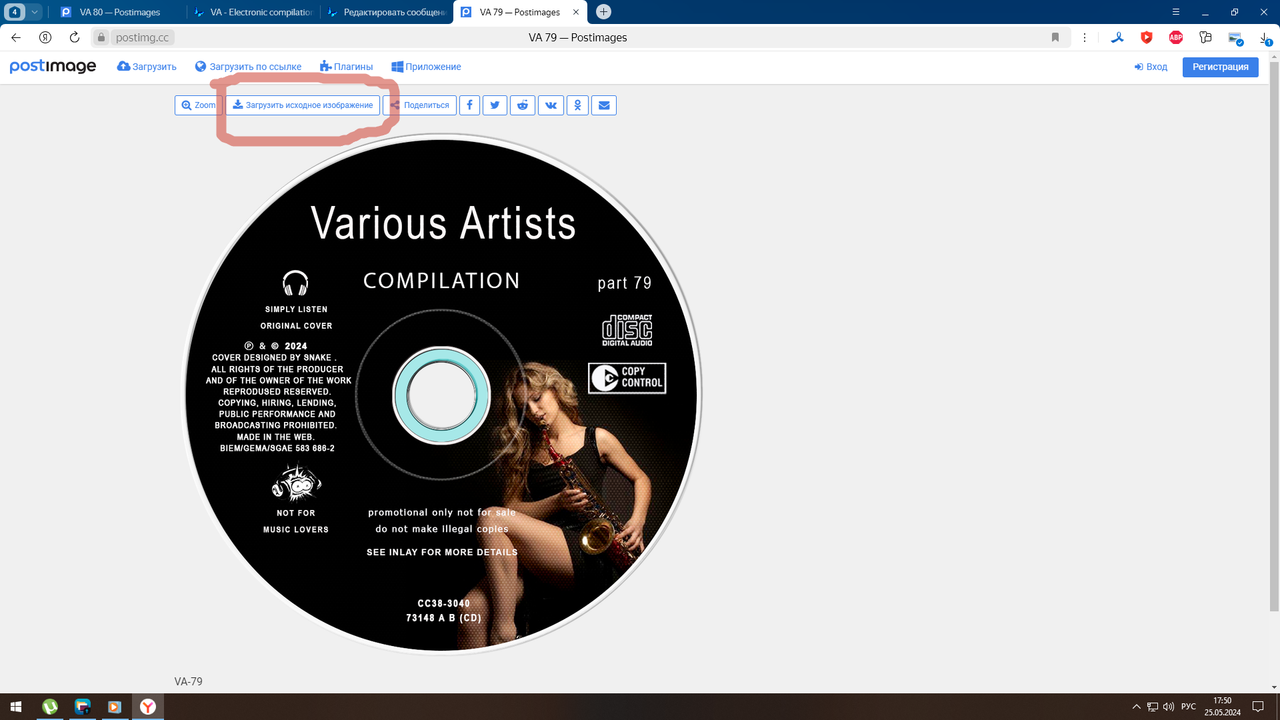This screenshot has height=720, width=1280.
Task: Open uTorrent from the taskbar
Action: coord(49,706)
